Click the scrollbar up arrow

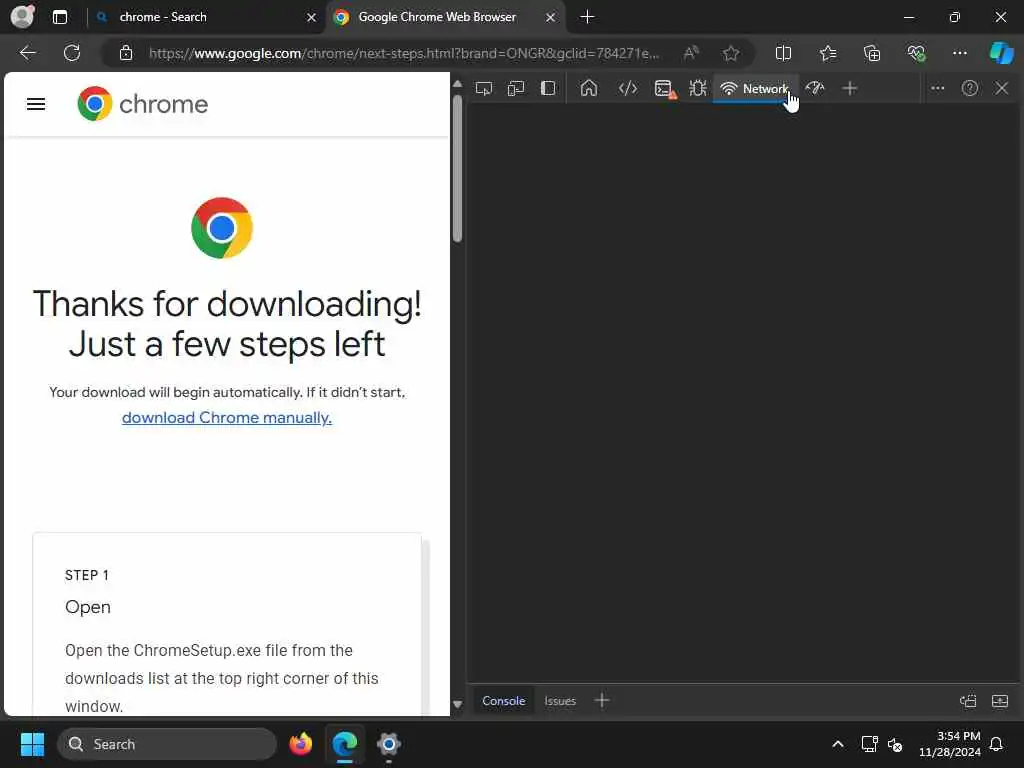457,84
